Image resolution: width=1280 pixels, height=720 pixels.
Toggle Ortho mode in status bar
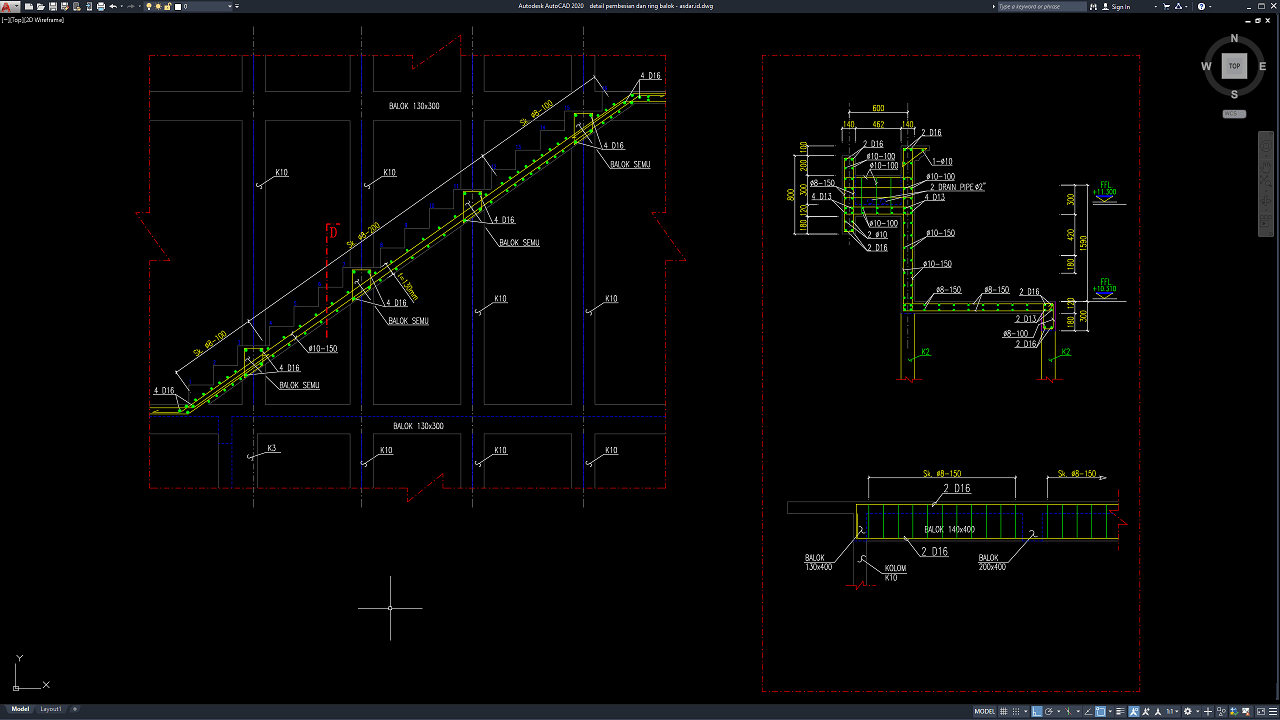[x=1037, y=712]
